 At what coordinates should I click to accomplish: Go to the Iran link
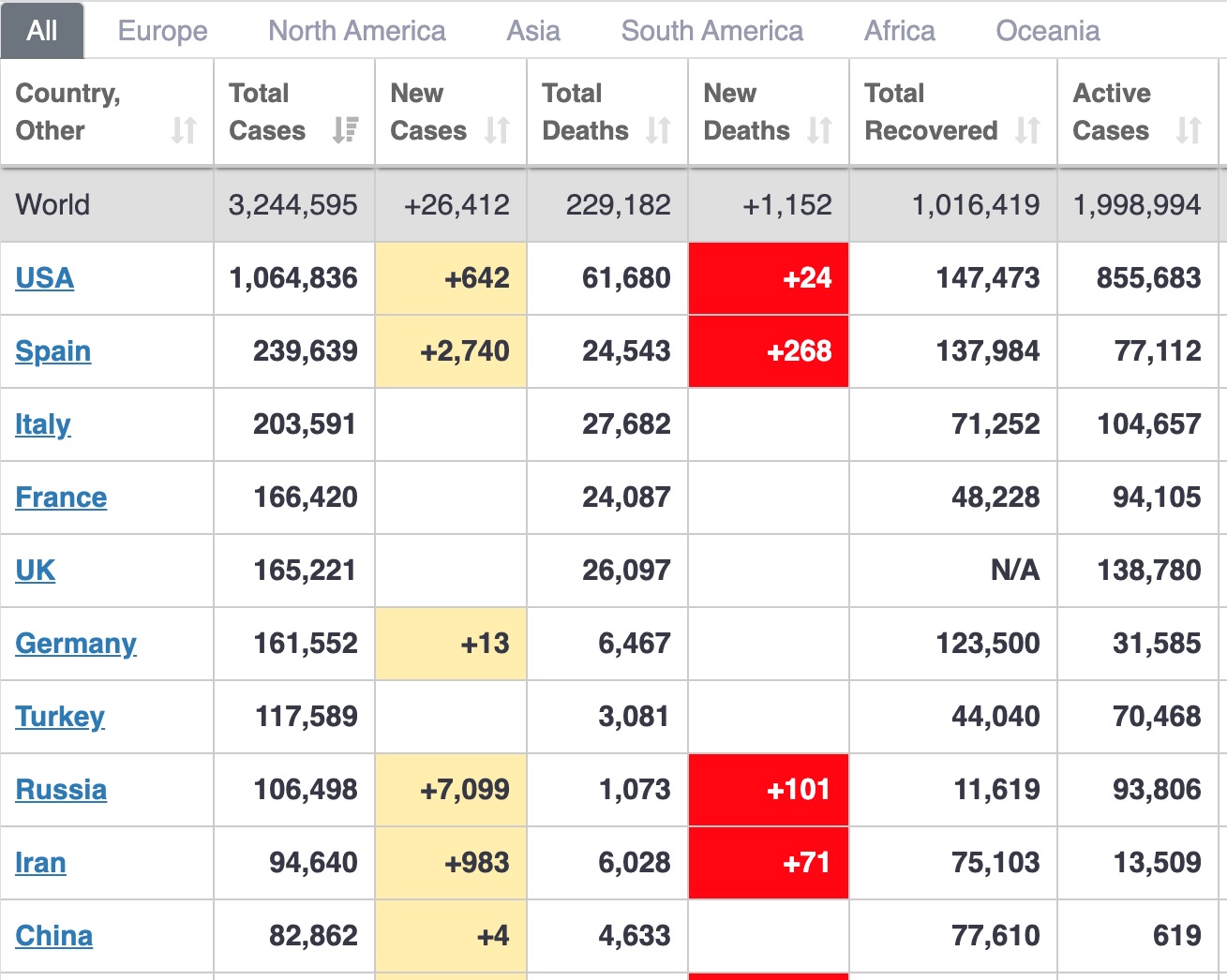[40, 863]
